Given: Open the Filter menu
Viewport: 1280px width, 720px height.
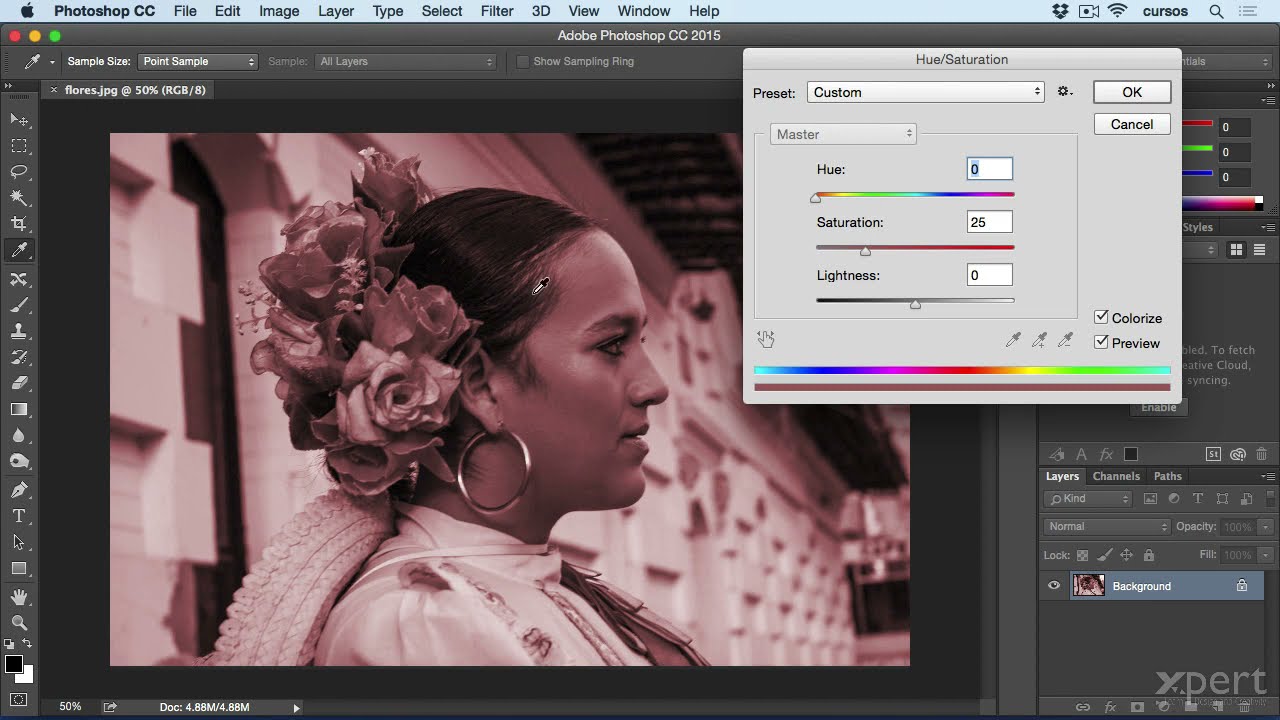Looking at the screenshot, I should coord(496,11).
